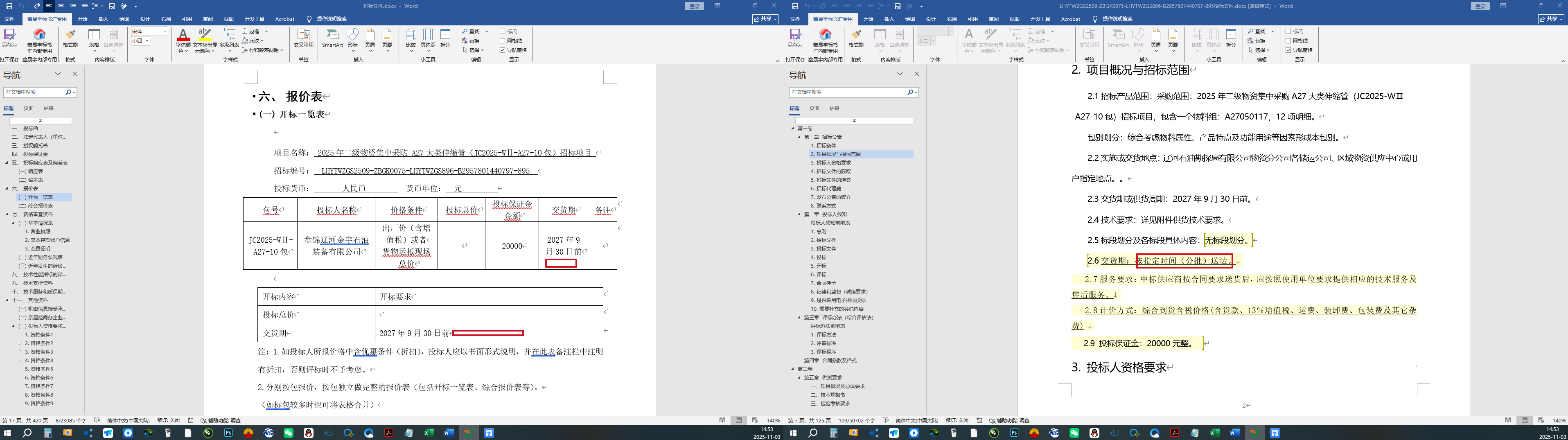Viewport: 1568px width, 440px height.
Task: Click 另存为 icon in left Word window
Action: [x=9, y=38]
